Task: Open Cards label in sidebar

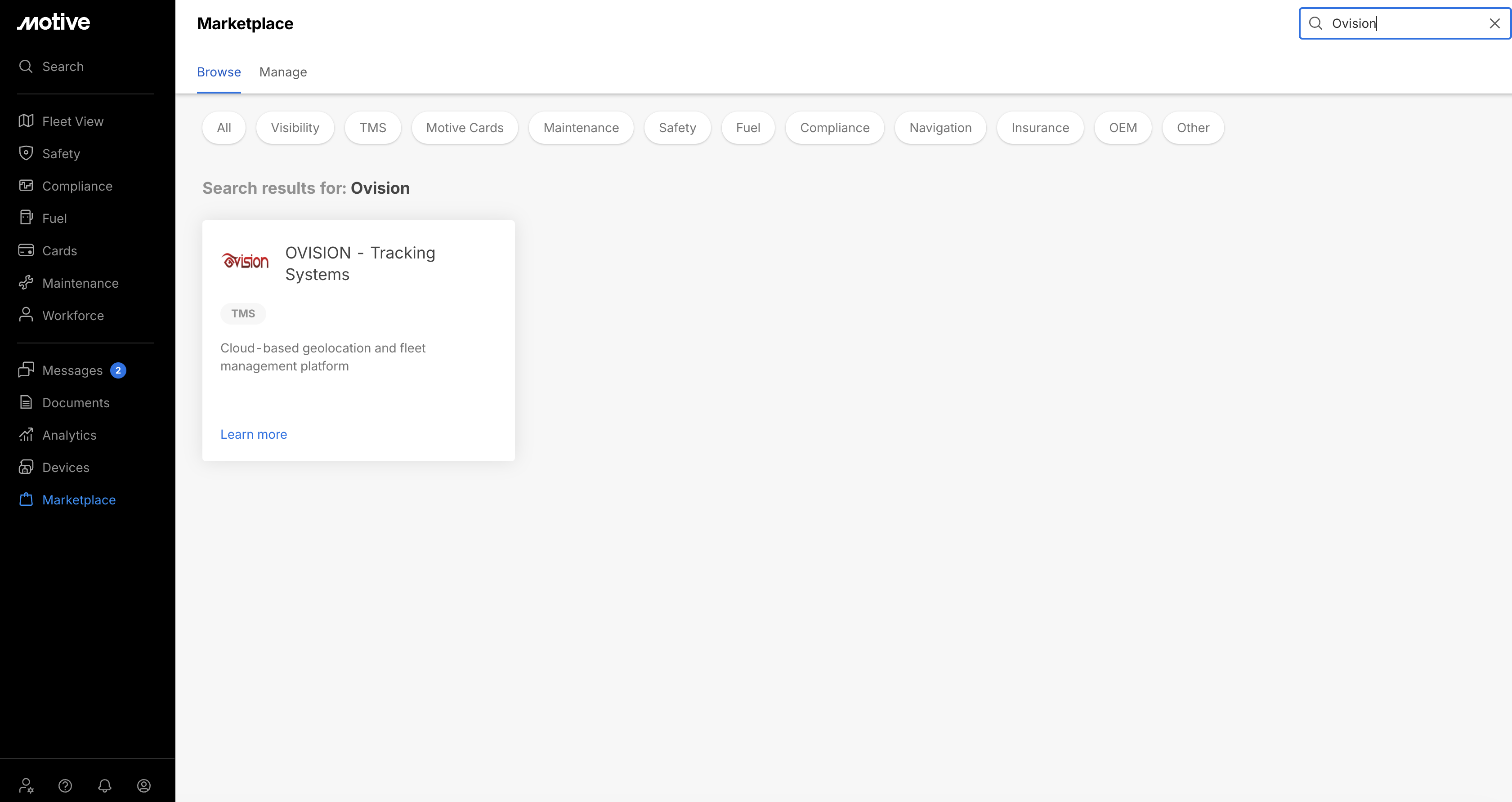Action: point(59,250)
